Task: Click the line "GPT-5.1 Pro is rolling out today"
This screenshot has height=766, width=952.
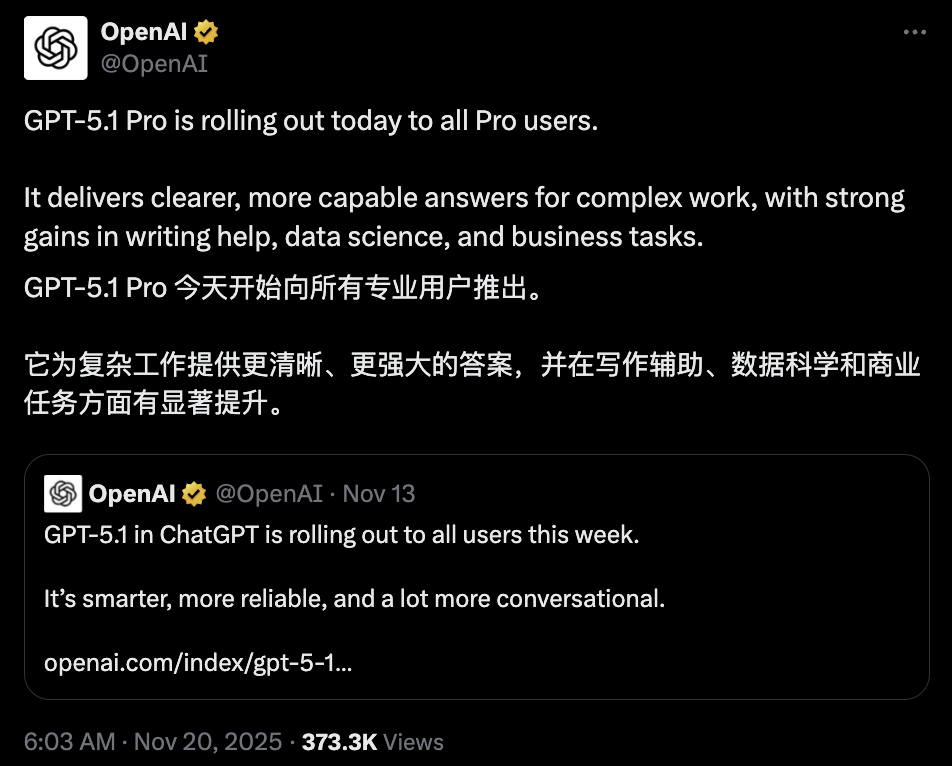Action: click(310, 122)
